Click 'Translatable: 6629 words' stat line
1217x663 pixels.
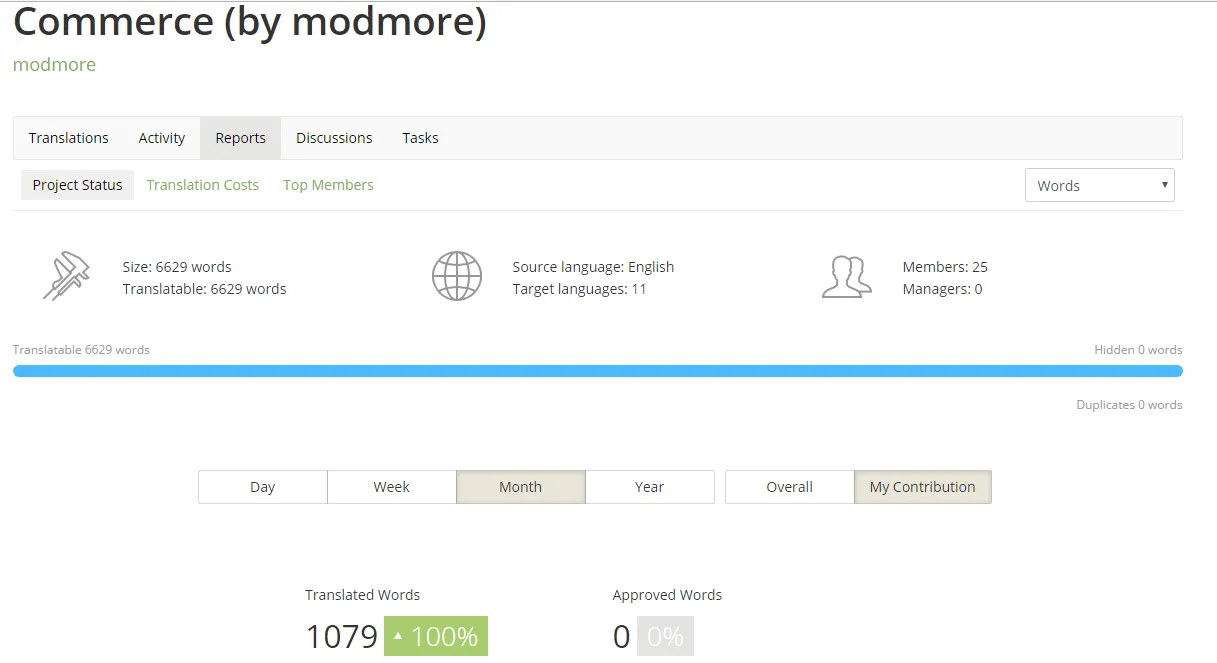pos(205,289)
